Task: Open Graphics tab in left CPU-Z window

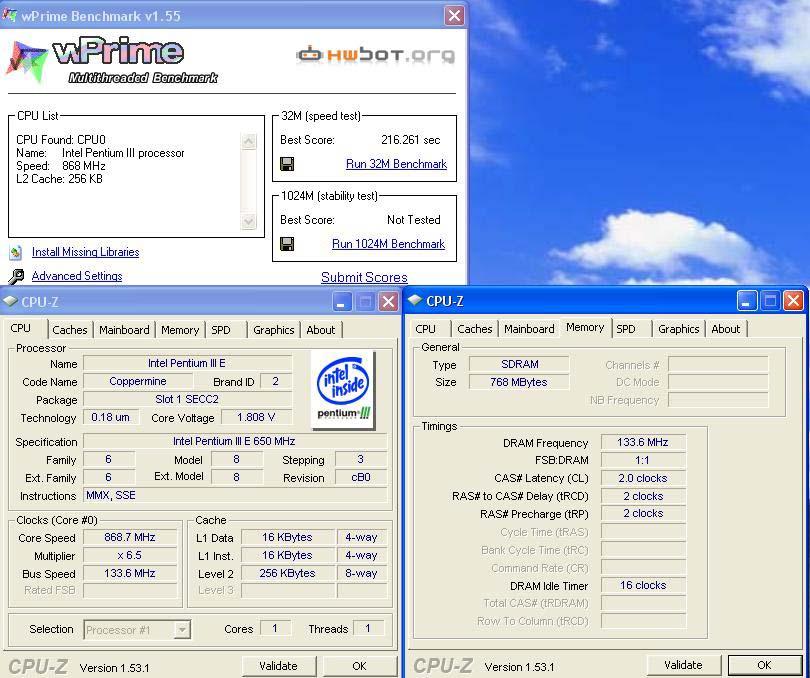Action: click(273, 330)
